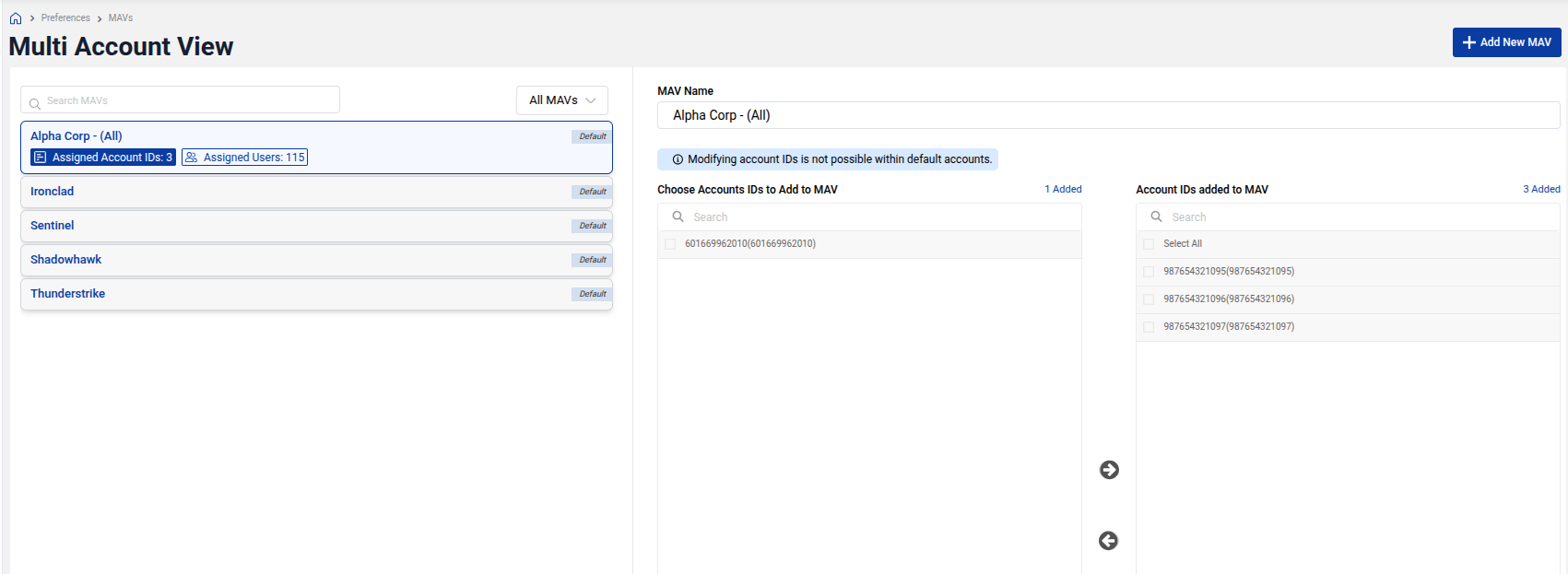Click the left arrow to remove accounts
Viewport: 1568px width, 574px height.
[x=1108, y=541]
